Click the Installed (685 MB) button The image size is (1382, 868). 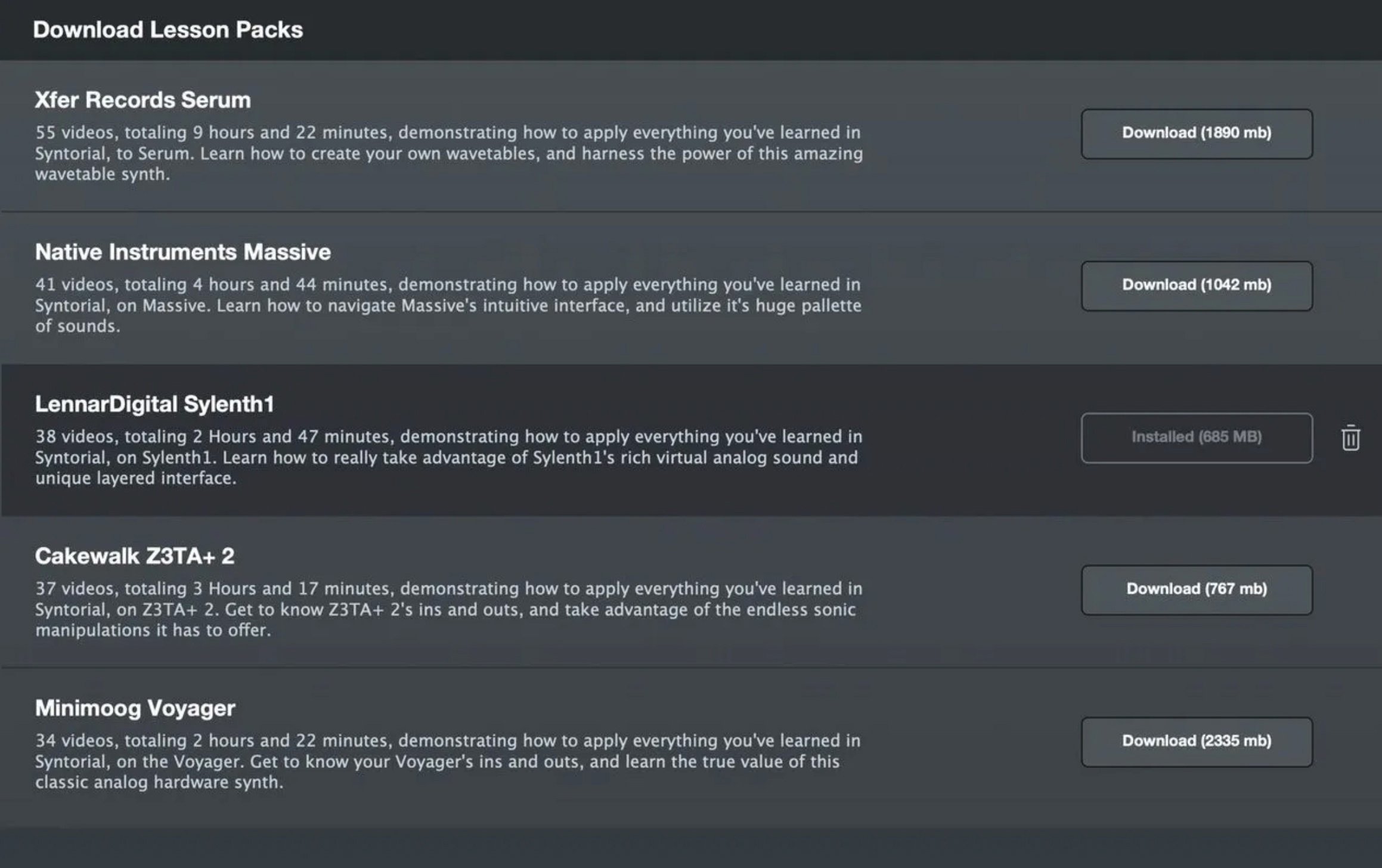pos(1197,438)
